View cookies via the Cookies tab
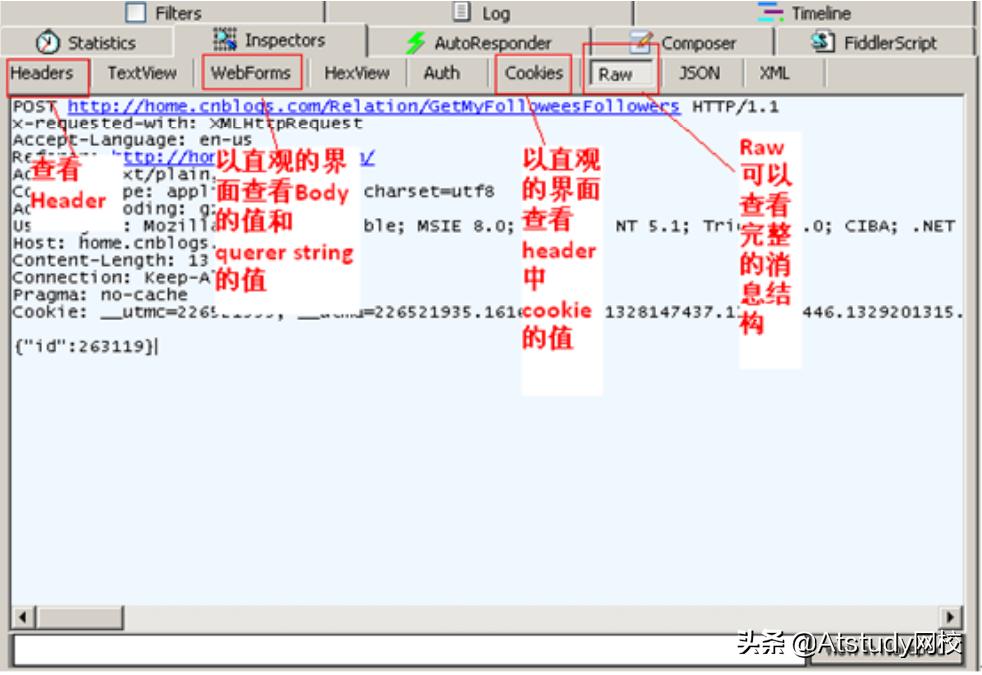Image resolution: width=982 pixels, height=675 pixels. click(534, 73)
